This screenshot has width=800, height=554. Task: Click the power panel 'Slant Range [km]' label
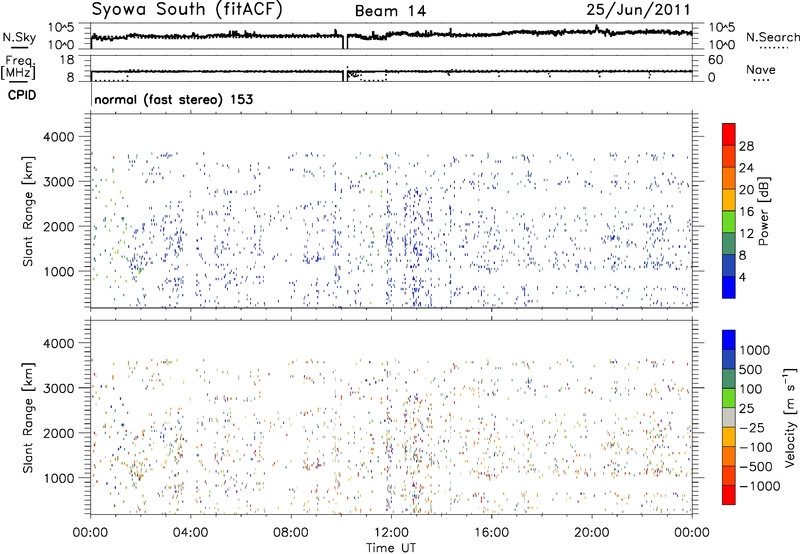coord(28,211)
